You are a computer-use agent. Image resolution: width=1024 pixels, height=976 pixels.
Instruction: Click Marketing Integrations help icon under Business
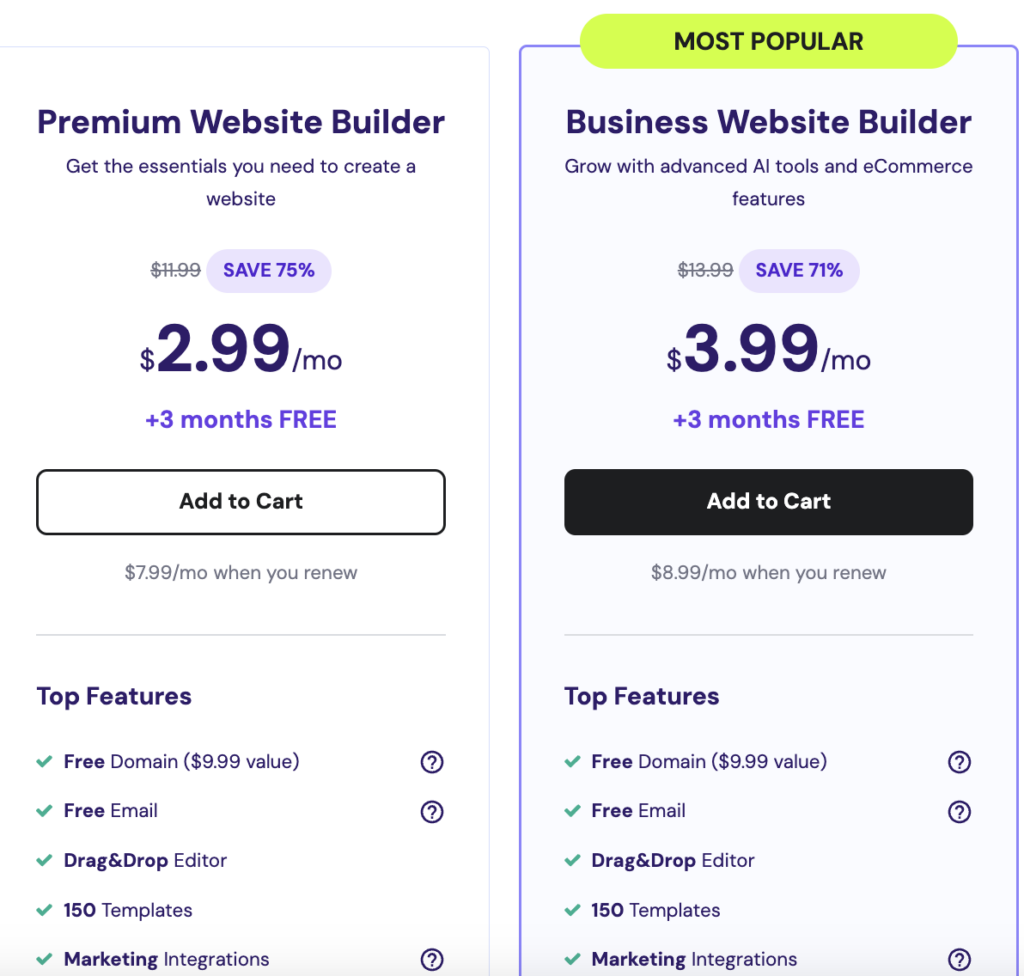959,959
